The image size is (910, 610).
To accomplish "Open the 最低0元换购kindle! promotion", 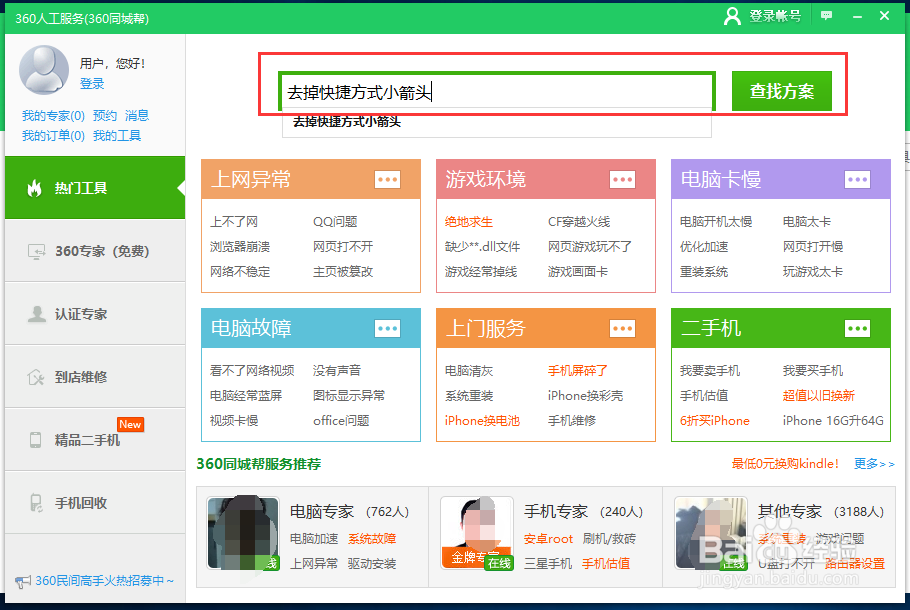I will click(785, 464).
